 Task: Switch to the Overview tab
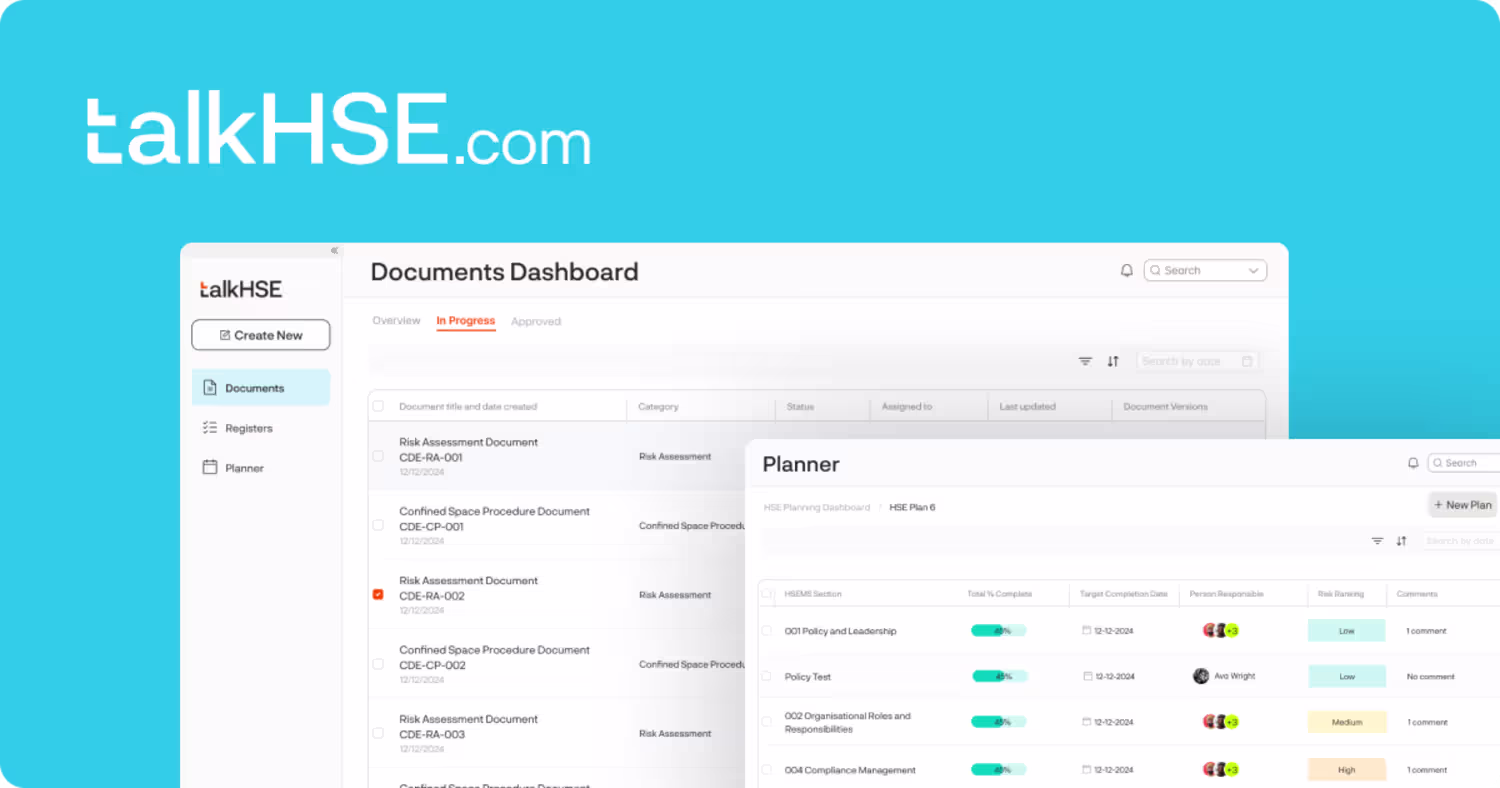click(x=396, y=321)
